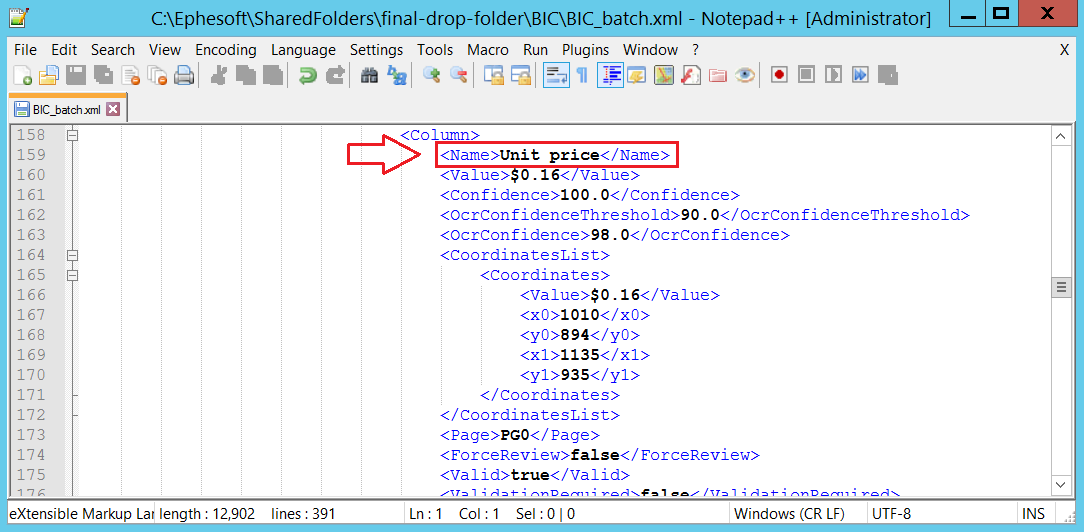Screen dimensions: 1084x532
Task: Click the PG0 page value
Action: pos(515,435)
